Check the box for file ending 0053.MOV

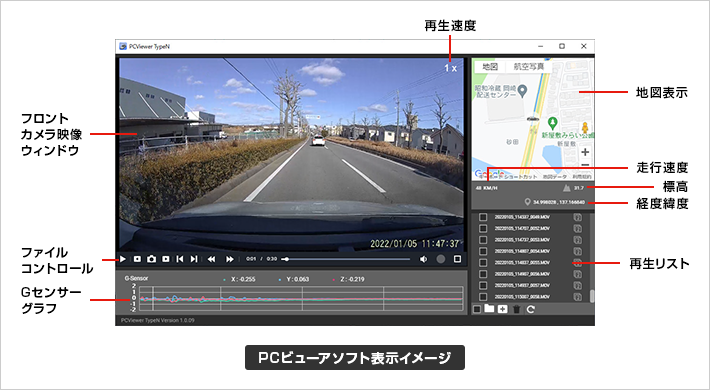pos(483,240)
